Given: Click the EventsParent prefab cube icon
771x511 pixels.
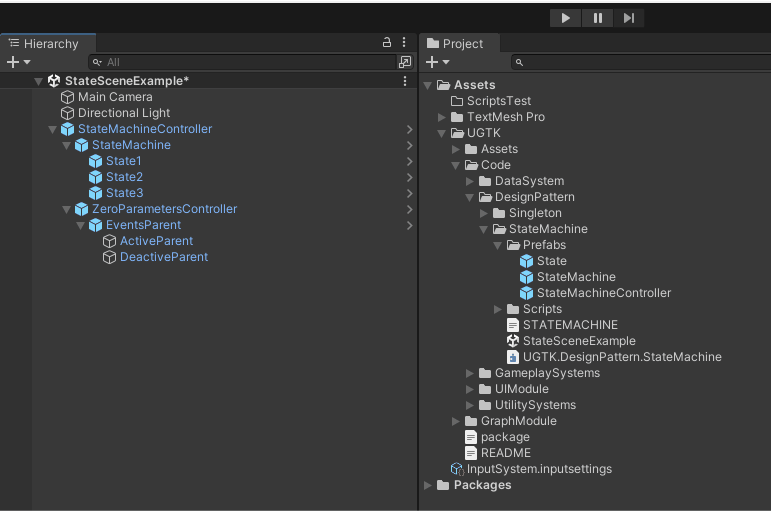Looking at the screenshot, I should pos(95,225).
